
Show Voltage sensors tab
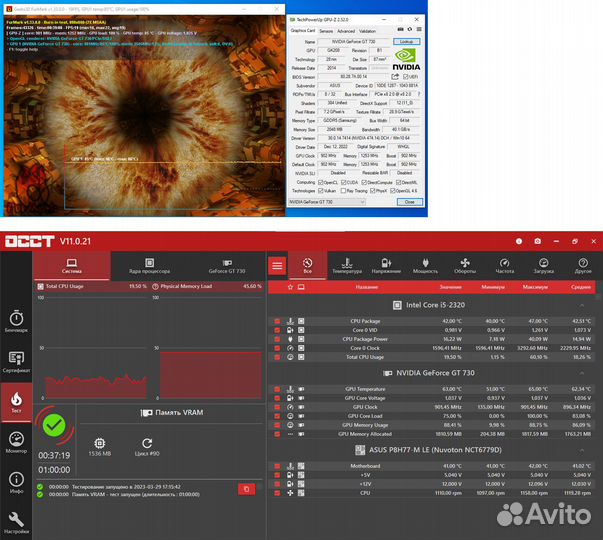(386, 266)
